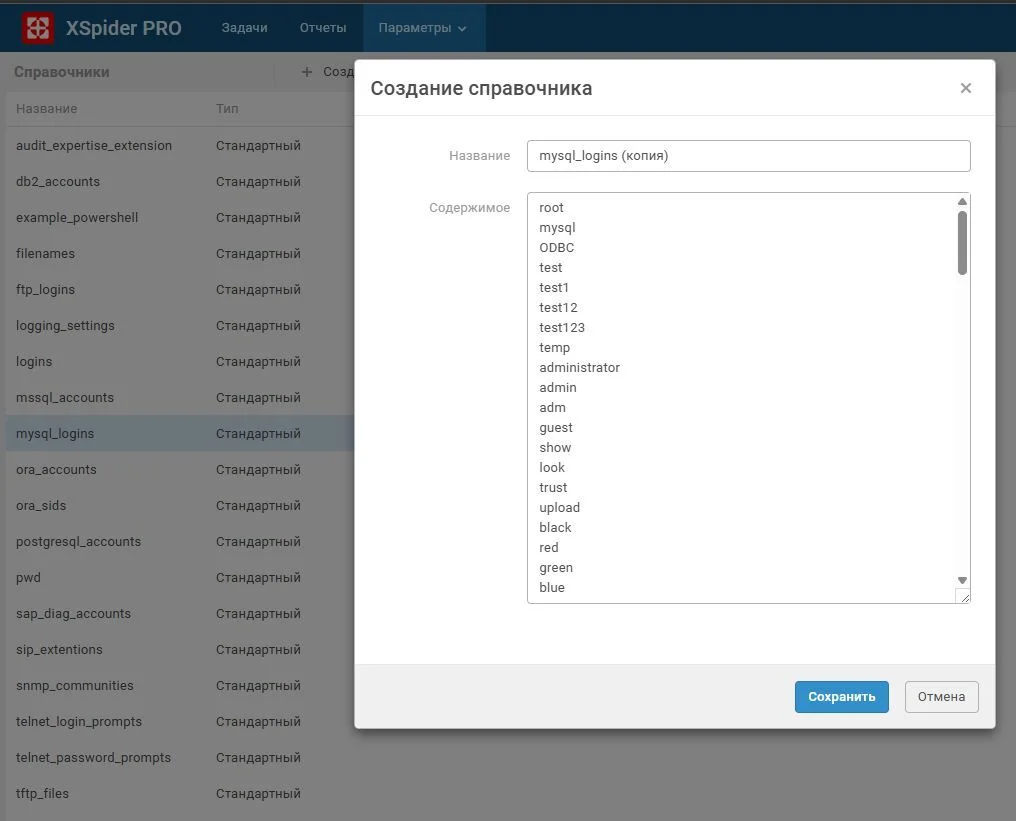Select the telnet_password_prompts row

coord(180,757)
